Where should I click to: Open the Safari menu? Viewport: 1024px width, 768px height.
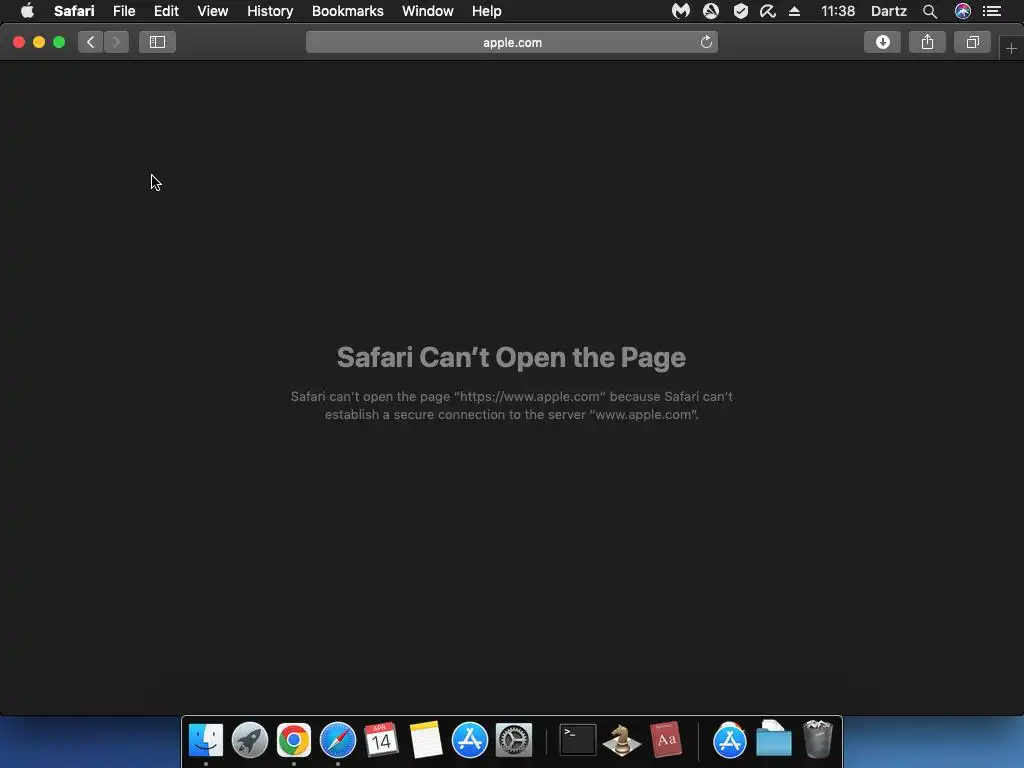click(x=74, y=11)
